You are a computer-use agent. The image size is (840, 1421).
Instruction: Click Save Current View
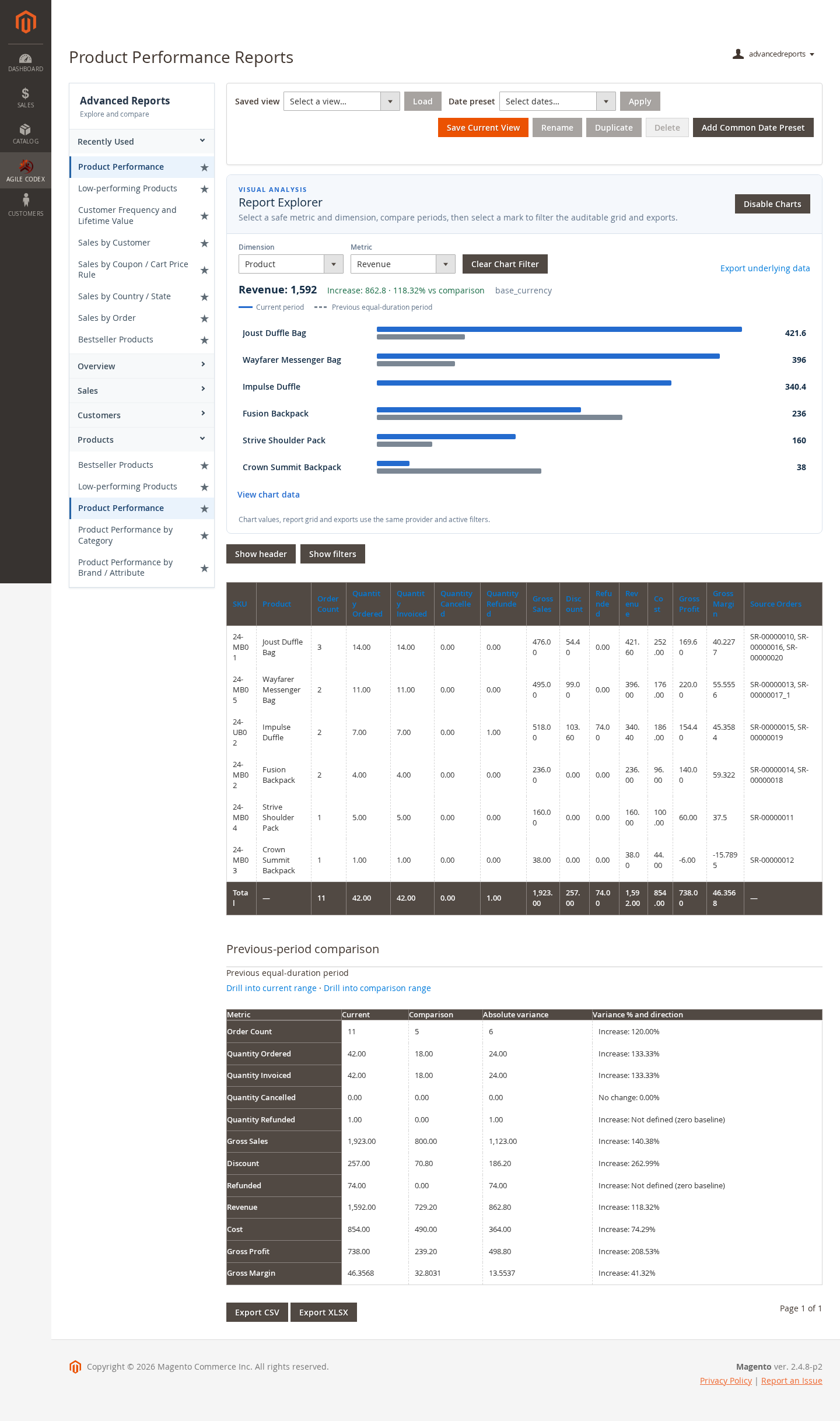click(x=483, y=128)
